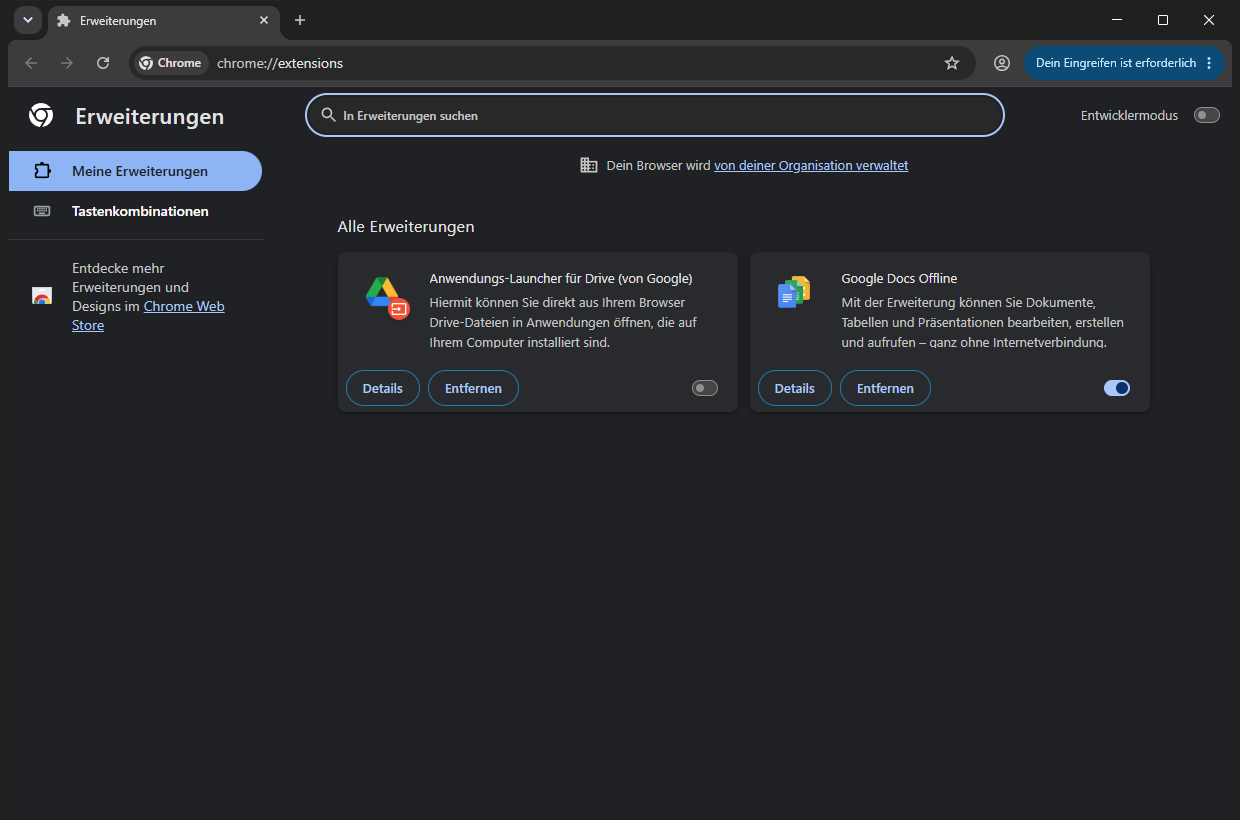Disable the Google Docs Offline toggle
The width and height of the screenshot is (1240, 820).
tap(1117, 388)
